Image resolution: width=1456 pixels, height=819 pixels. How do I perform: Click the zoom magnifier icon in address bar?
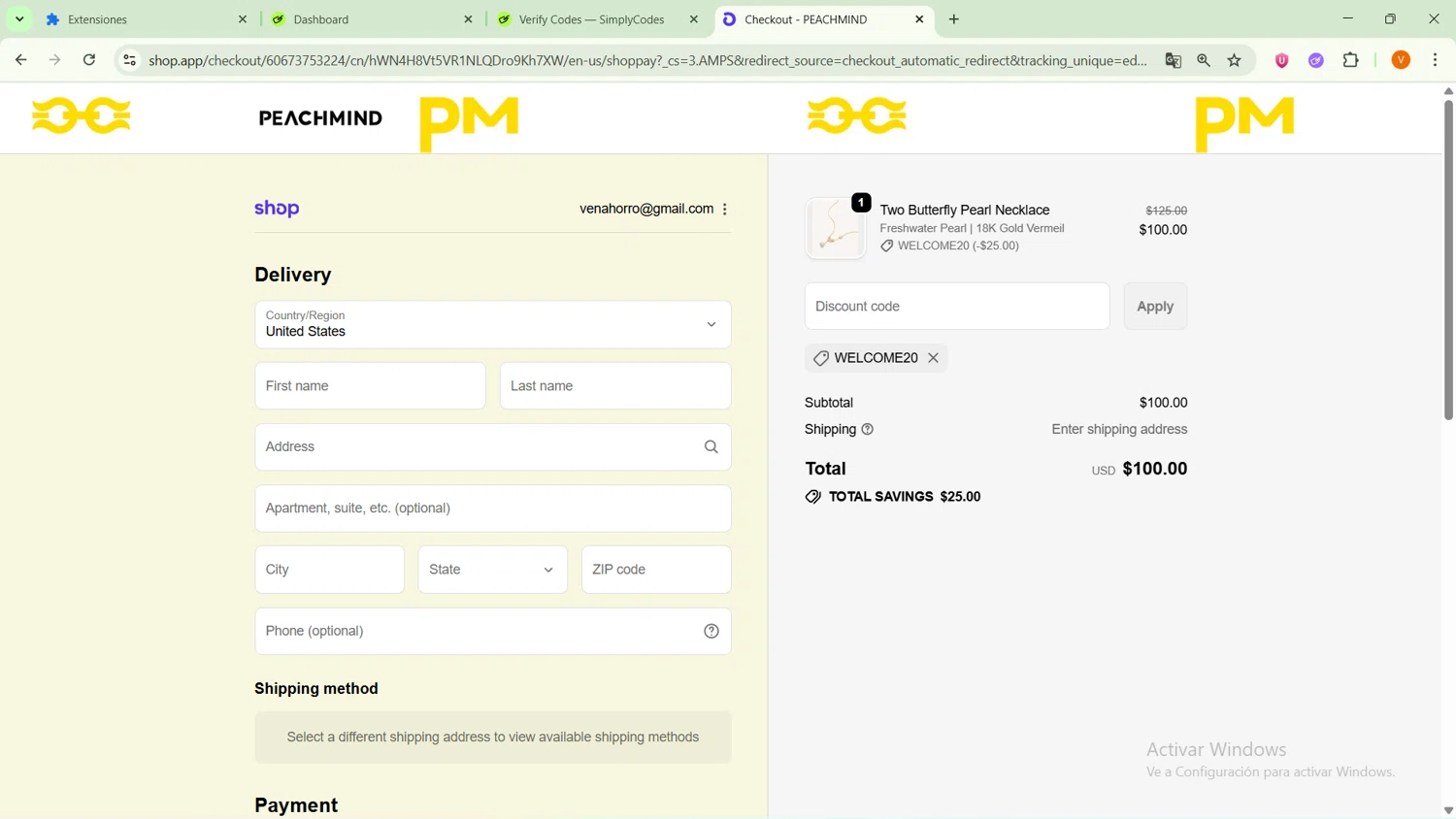point(1204,60)
